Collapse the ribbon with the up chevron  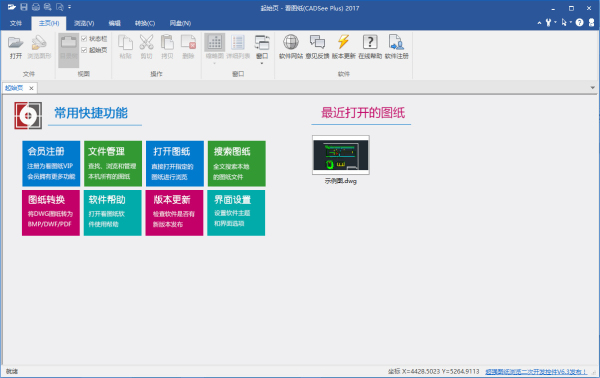pos(539,23)
